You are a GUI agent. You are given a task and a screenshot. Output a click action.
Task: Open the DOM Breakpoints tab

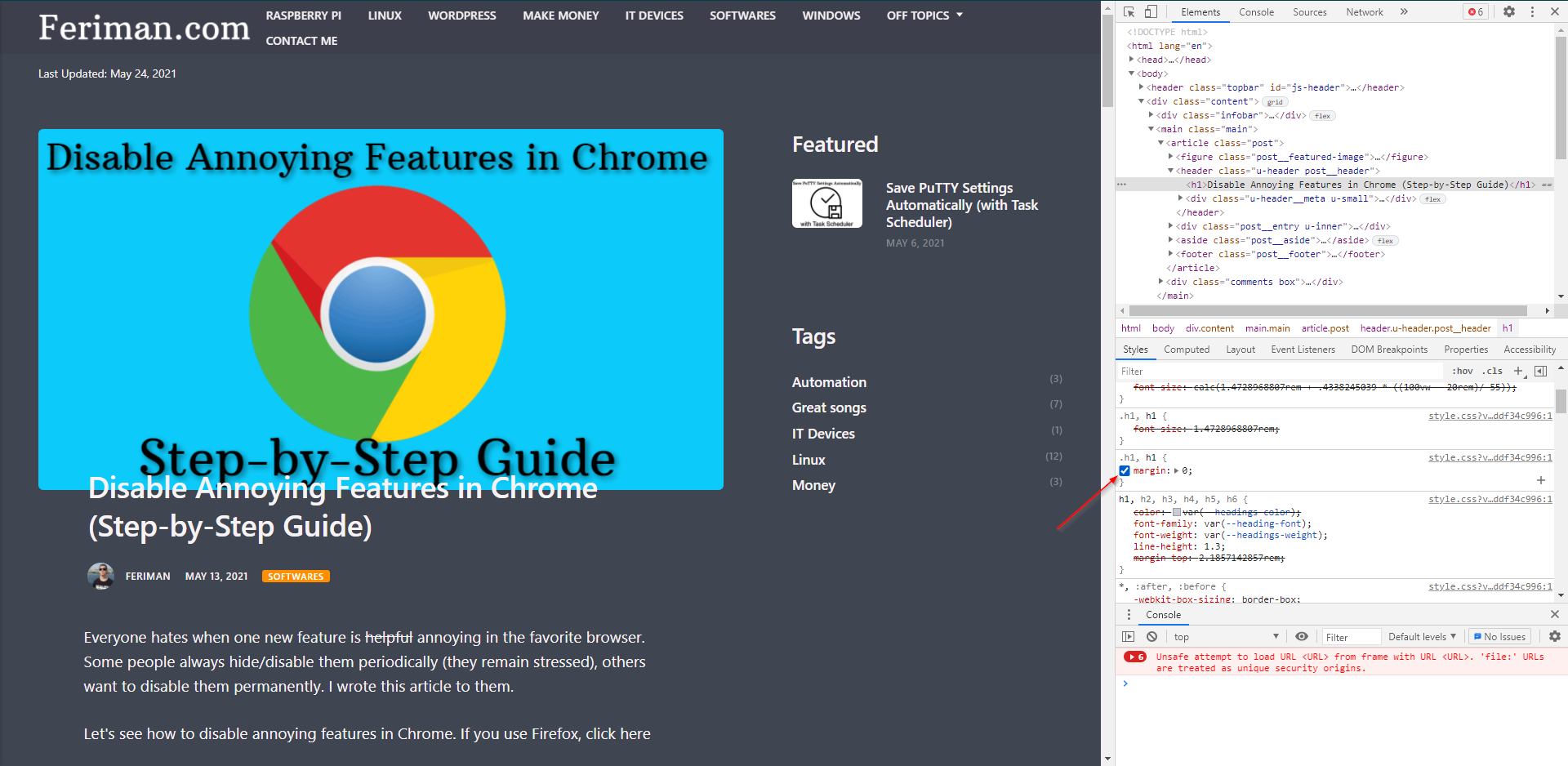pyautogui.click(x=1389, y=350)
